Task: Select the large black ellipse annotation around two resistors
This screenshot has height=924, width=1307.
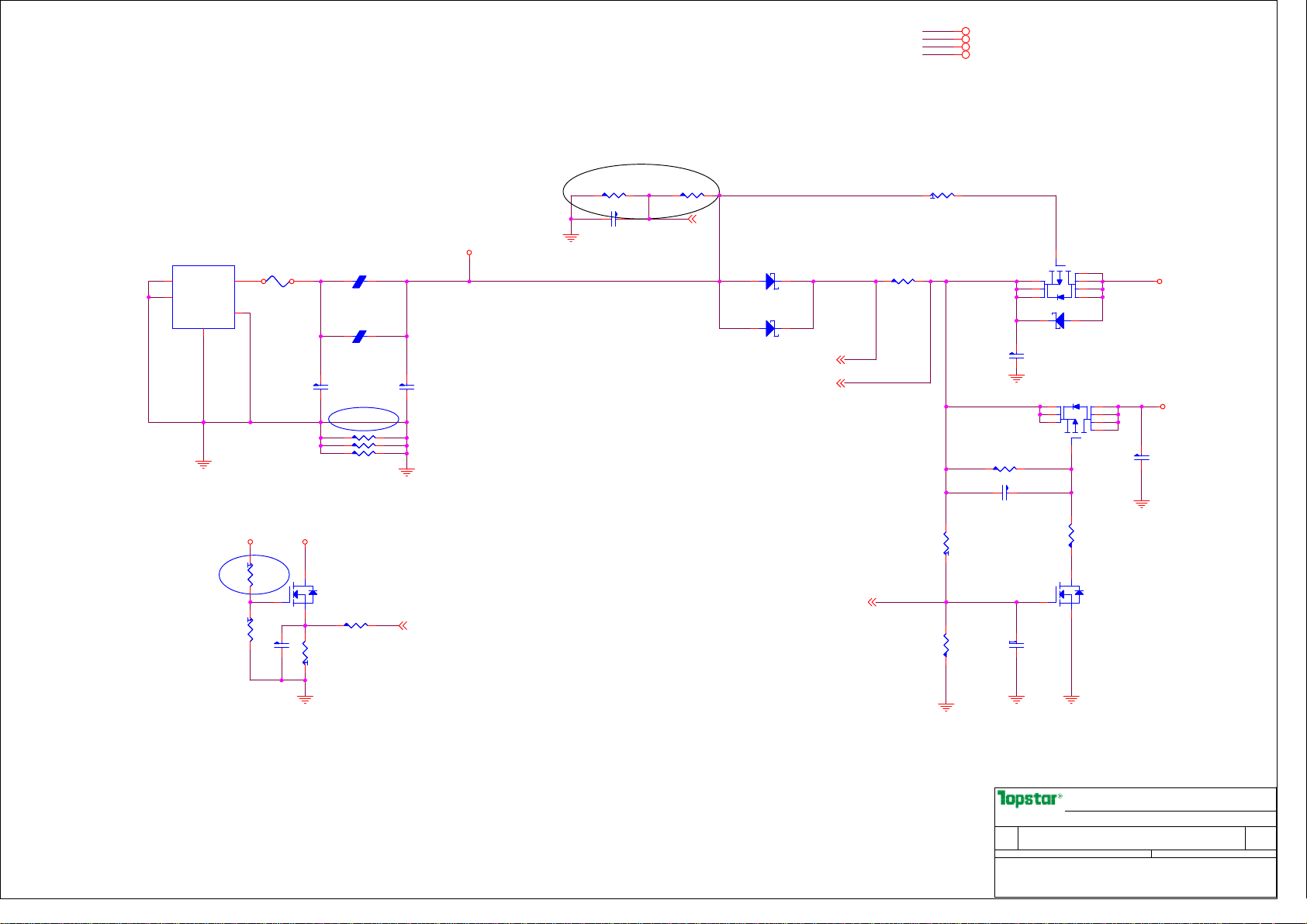Action: (641, 193)
